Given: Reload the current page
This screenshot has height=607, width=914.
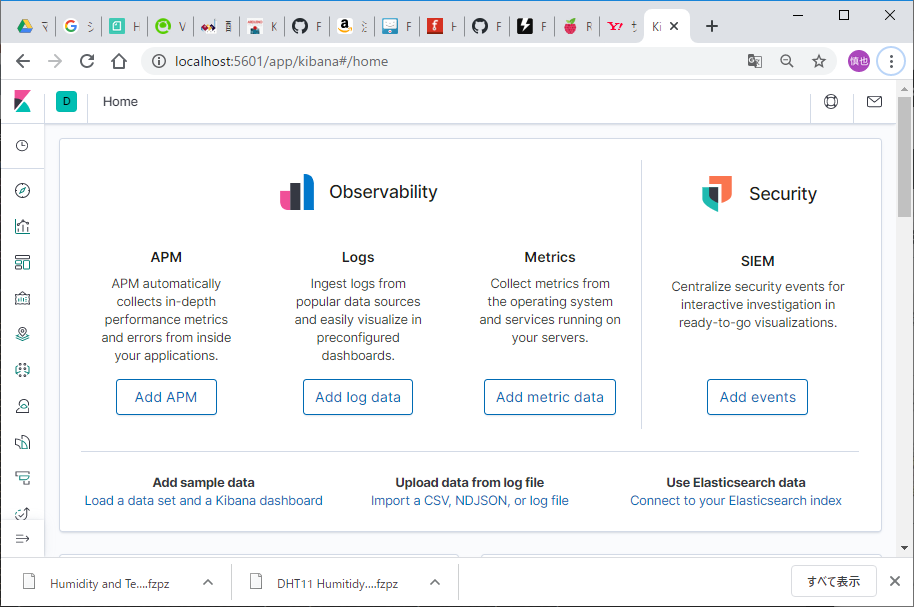Looking at the screenshot, I should pos(87,61).
